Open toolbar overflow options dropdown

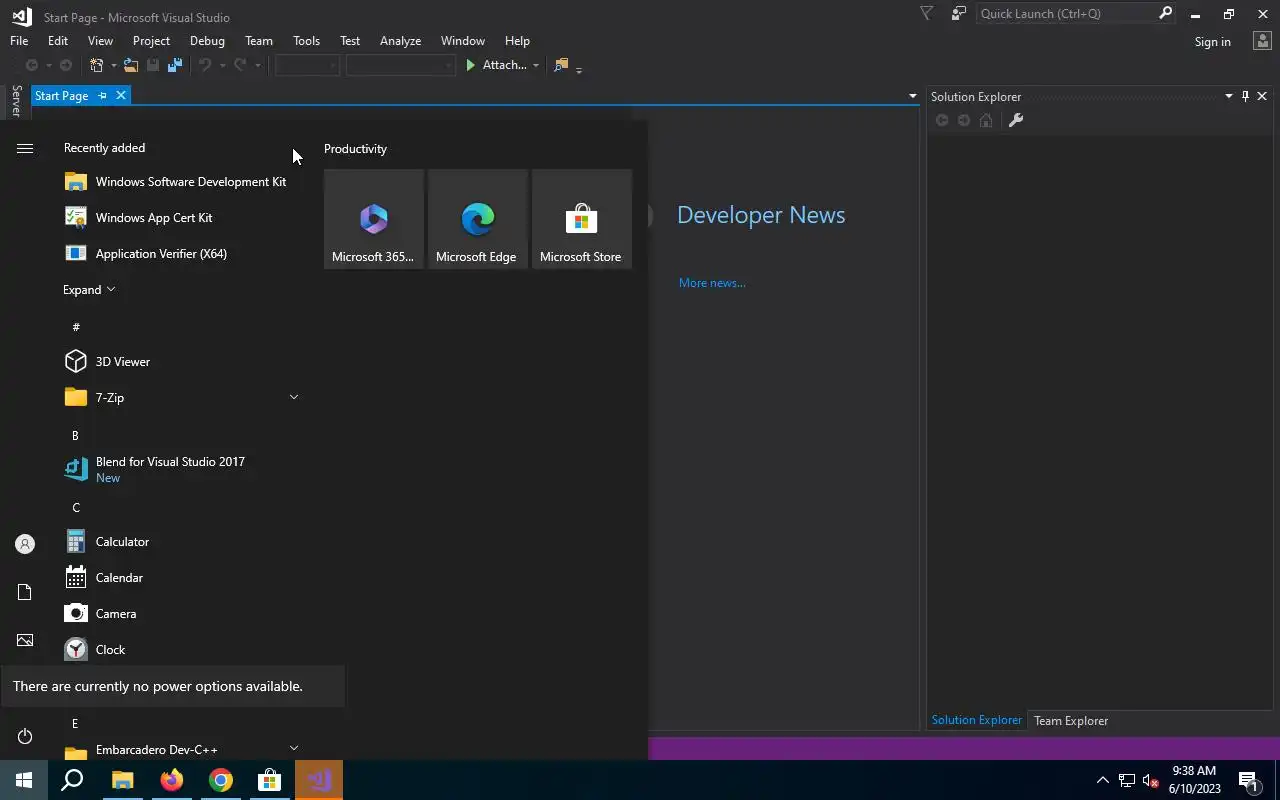tap(579, 68)
